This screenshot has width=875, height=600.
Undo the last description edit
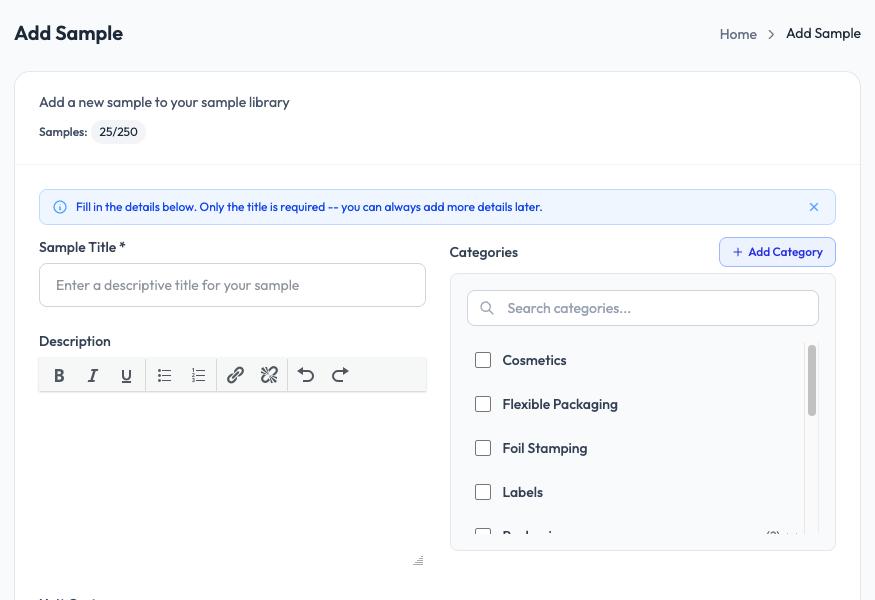coord(306,375)
